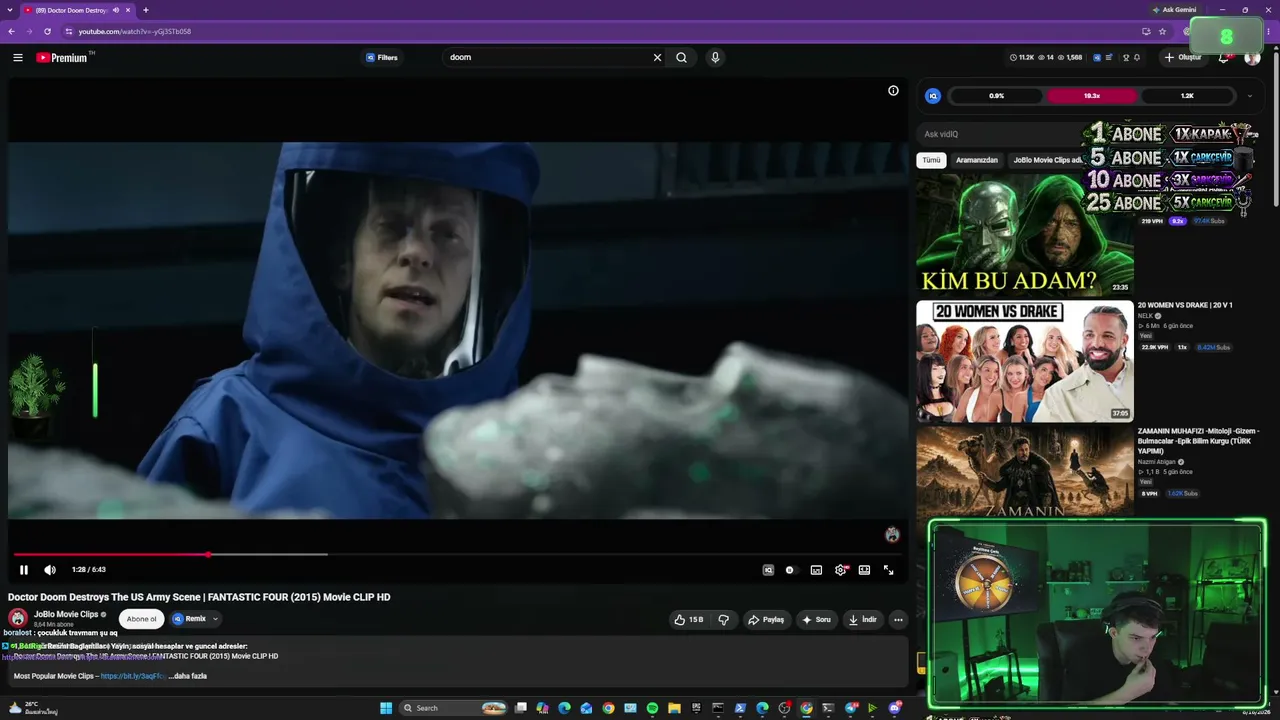Pause the video playback
Viewport: 1280px width, 720px height.
24,570
